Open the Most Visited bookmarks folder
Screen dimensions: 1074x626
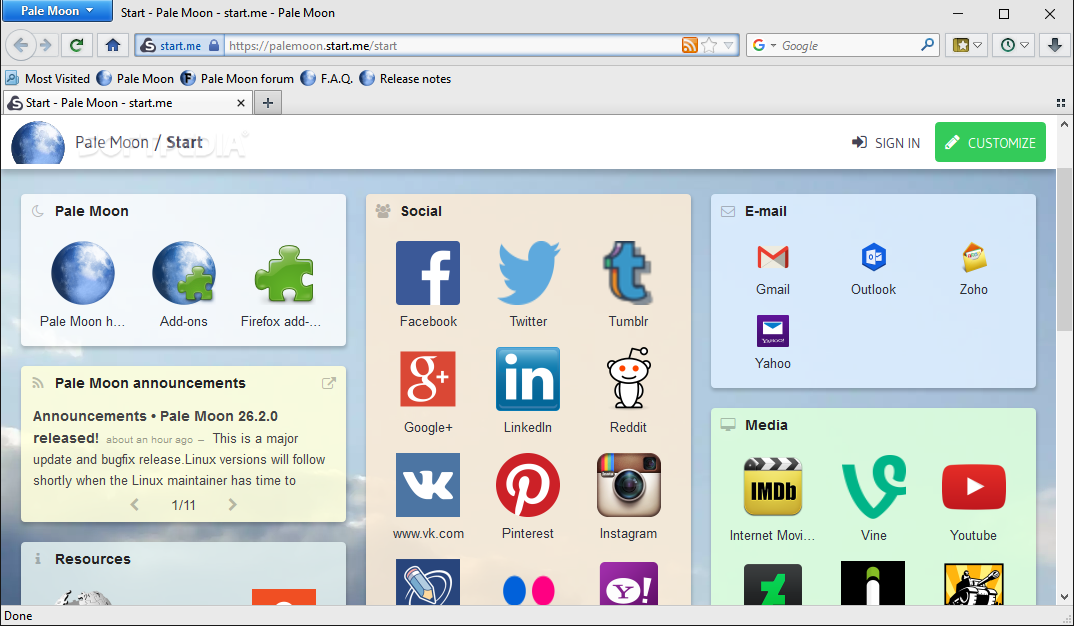pyautogui.click(x=47, y=79)
